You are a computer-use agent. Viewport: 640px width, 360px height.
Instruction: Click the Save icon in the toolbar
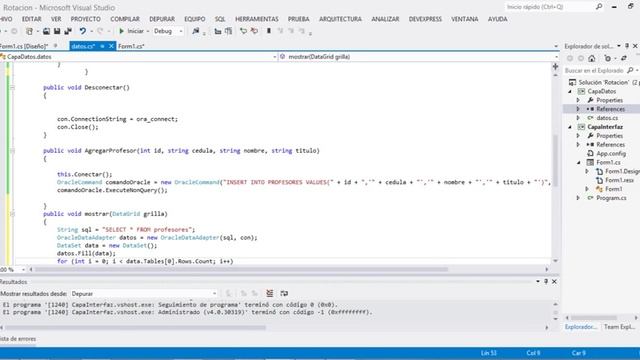pos(57,31)
